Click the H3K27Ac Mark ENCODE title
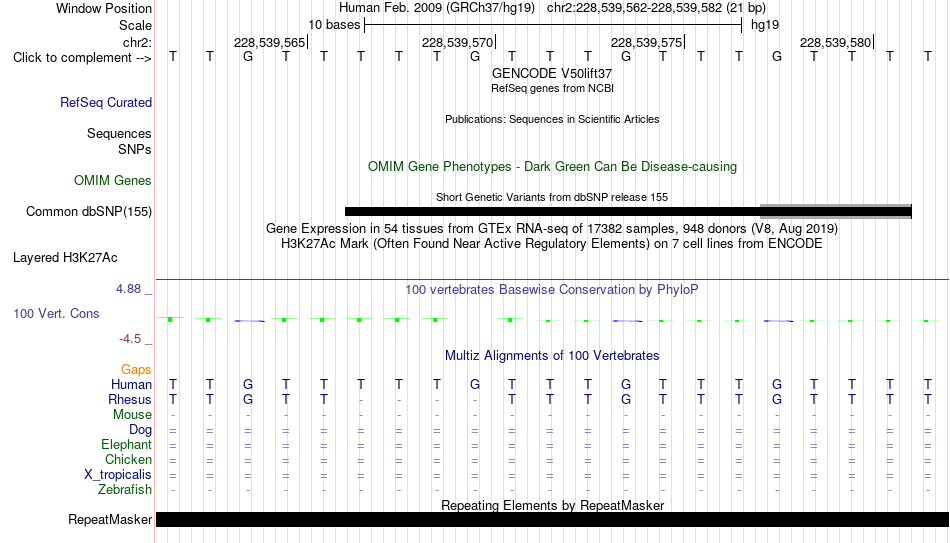Viewport: 950px width, 543px height. [x=552, y=244]
